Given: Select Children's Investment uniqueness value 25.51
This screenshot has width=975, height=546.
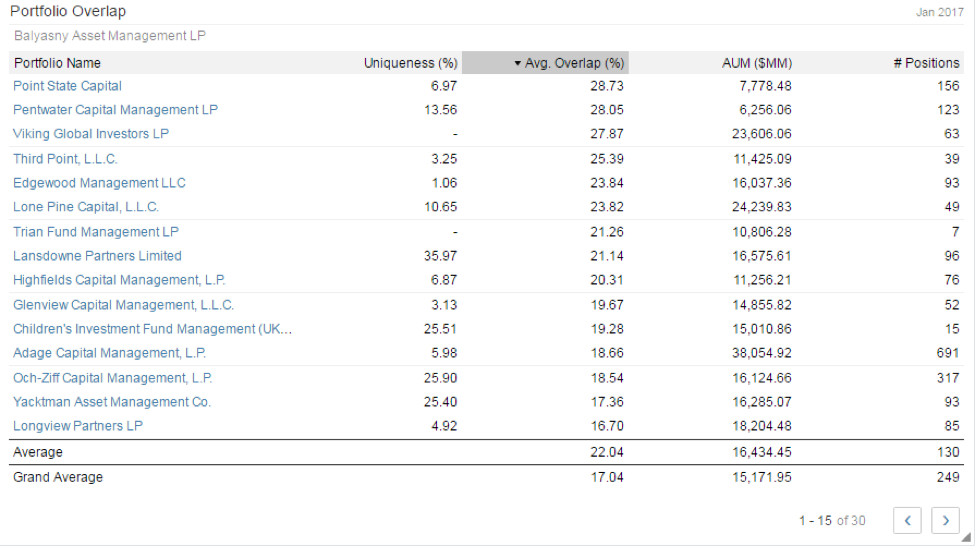Looking at the screenshot, I should (440, 328).
